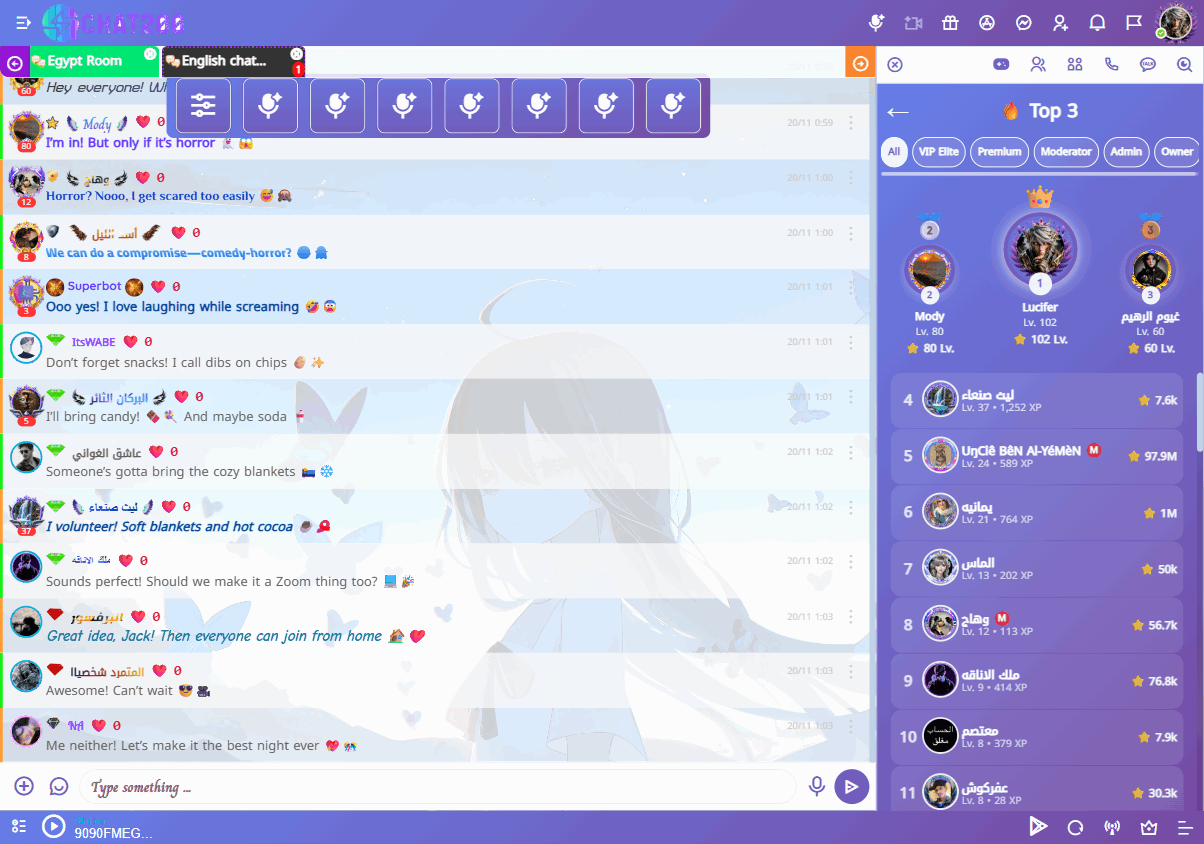Image resolution: width=1204 pixels, height=844 pixels.
Task: Click the phone call icon
Action: [x=1111, y=64]
